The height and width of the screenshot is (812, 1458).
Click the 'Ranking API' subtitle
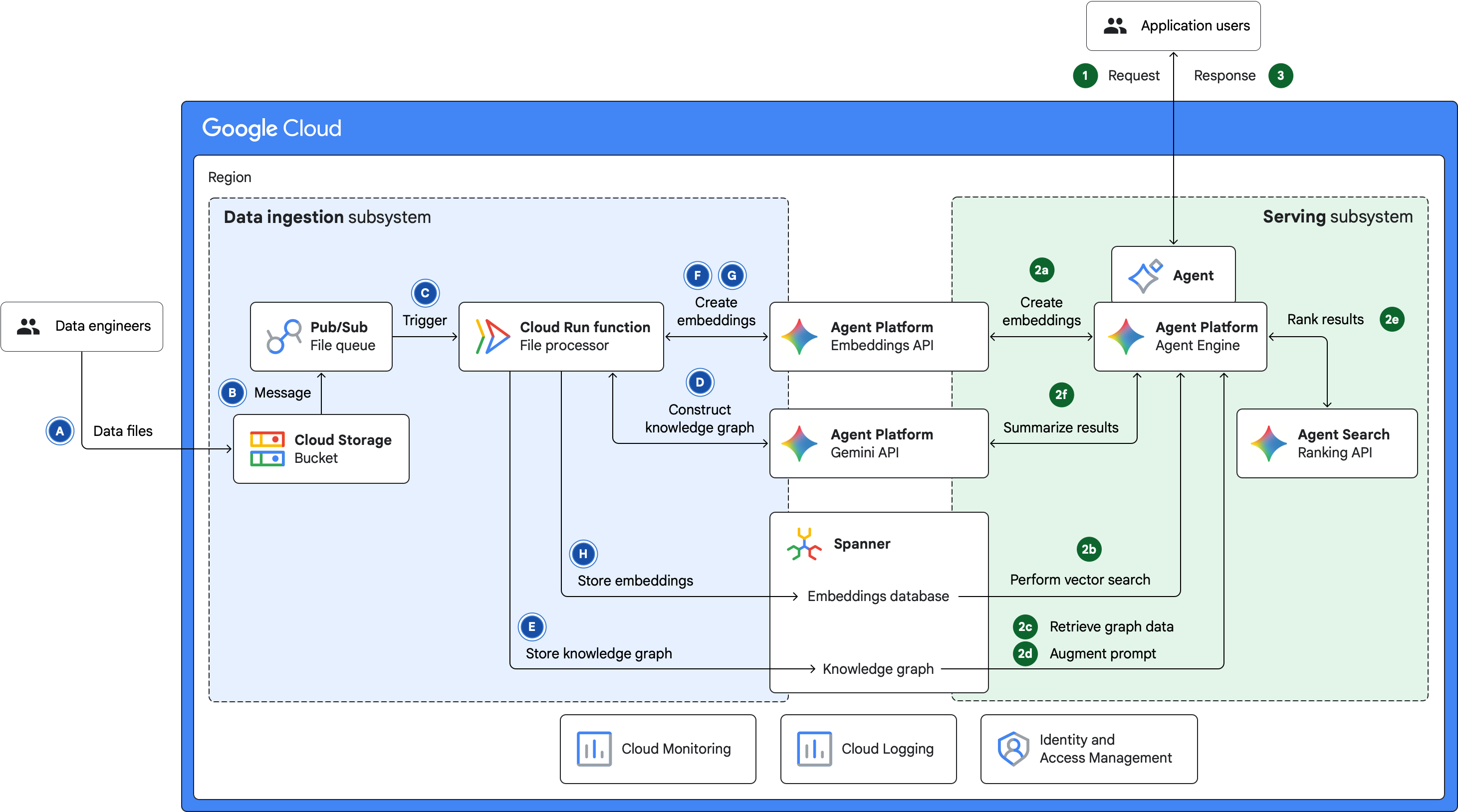(x=1335, y=453)
